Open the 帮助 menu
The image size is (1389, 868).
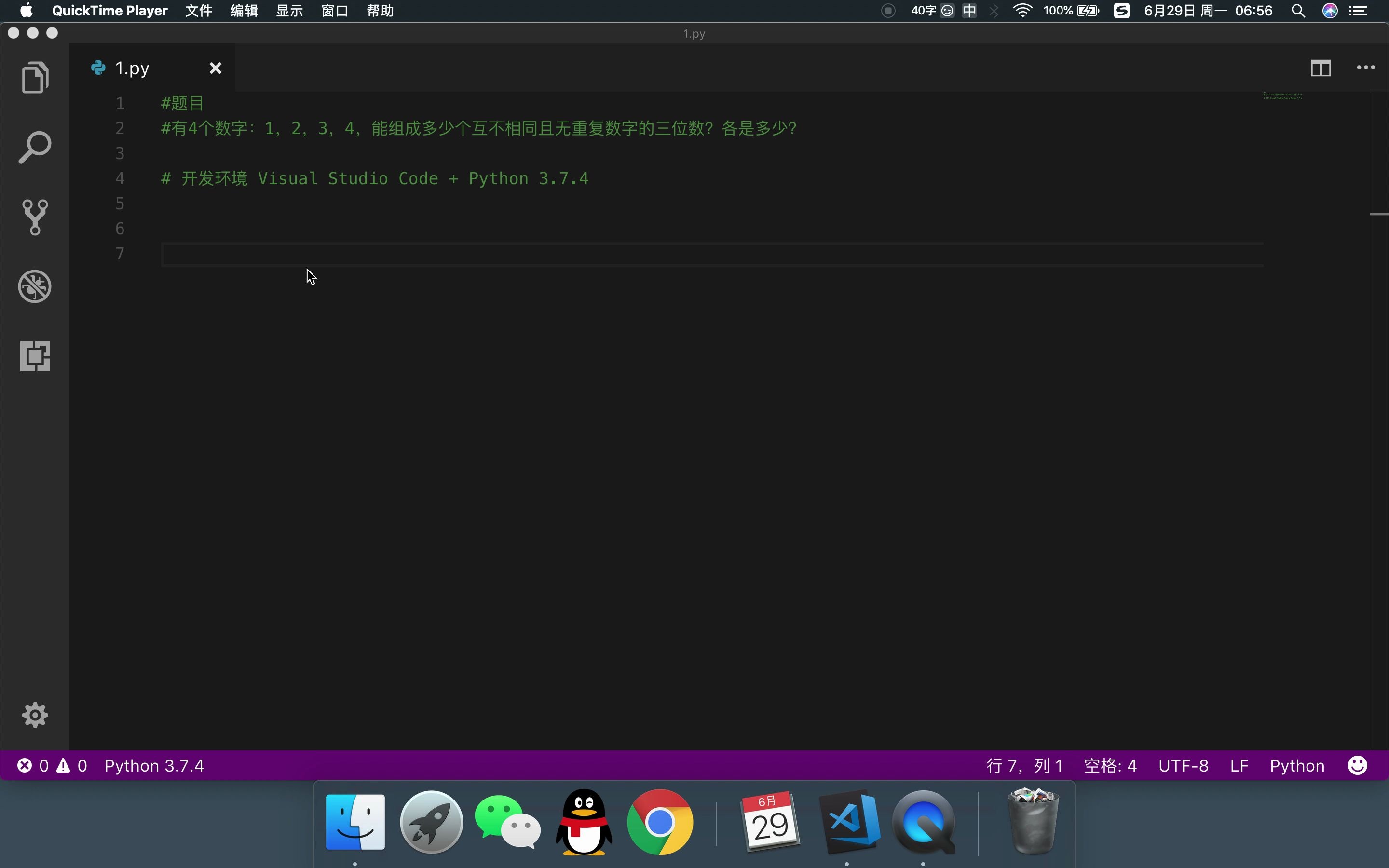(380, 10)
